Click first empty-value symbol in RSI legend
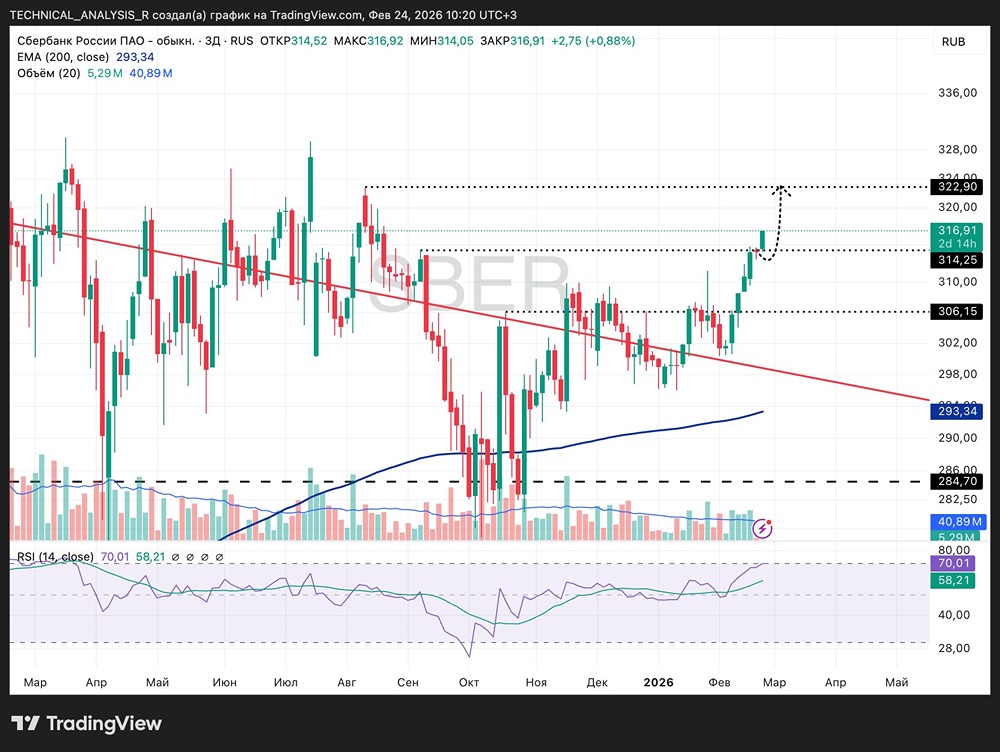1000x752 pixels. (x=175, y=557)
